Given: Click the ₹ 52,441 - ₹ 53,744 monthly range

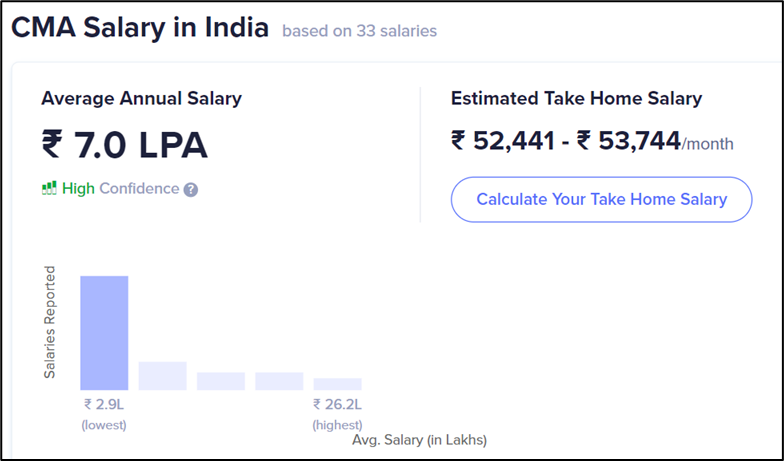Looking at the screenshot, I should tap(566, 141).
